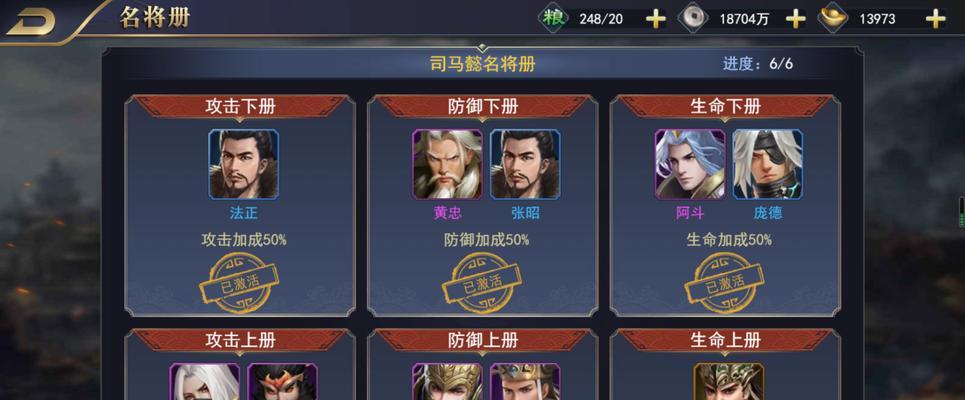
Task: Tap the copper coin currency icon
Action: 693,18
